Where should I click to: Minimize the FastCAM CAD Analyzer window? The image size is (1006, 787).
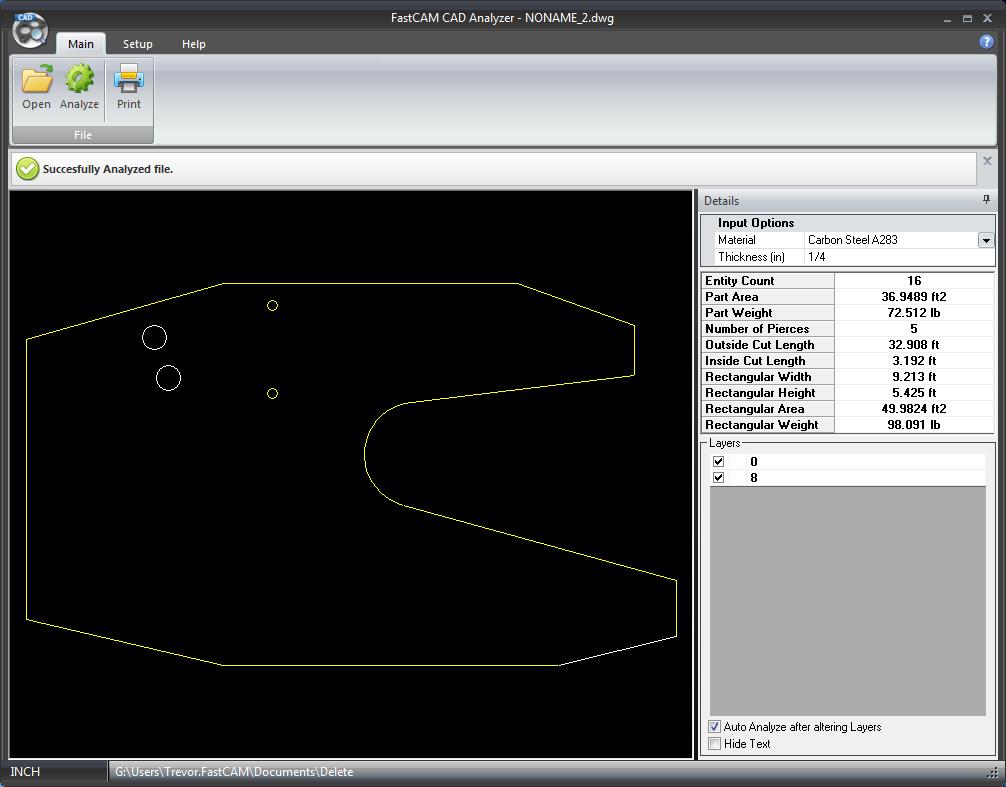pos(947,19)
